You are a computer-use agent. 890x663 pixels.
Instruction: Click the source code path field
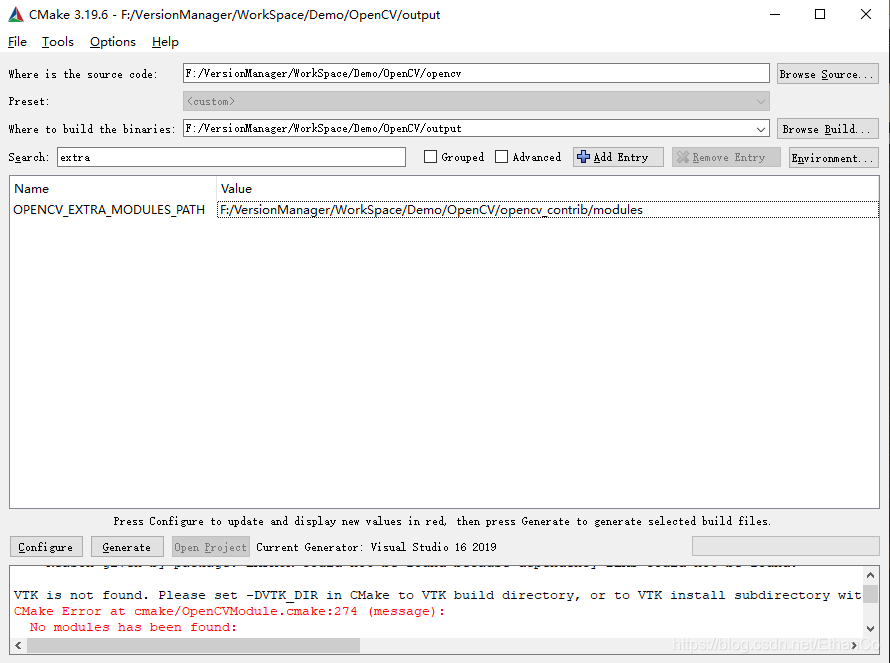click(476, 73)
